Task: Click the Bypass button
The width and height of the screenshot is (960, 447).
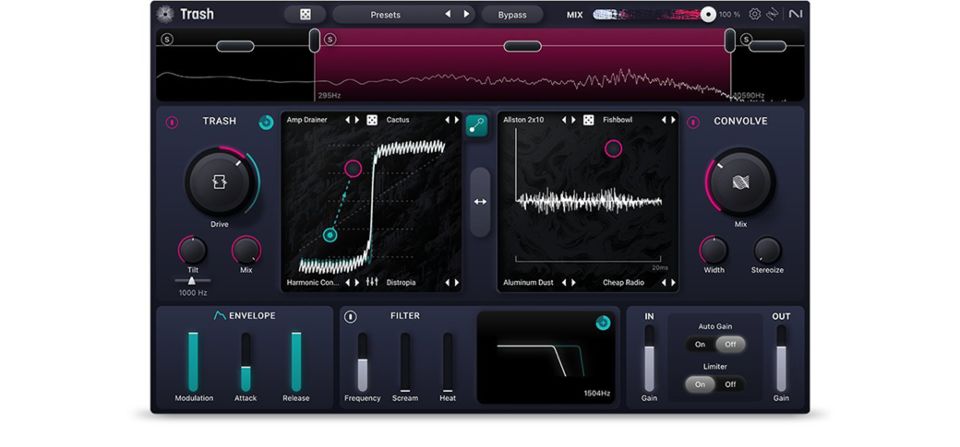Action: (511, 15)
